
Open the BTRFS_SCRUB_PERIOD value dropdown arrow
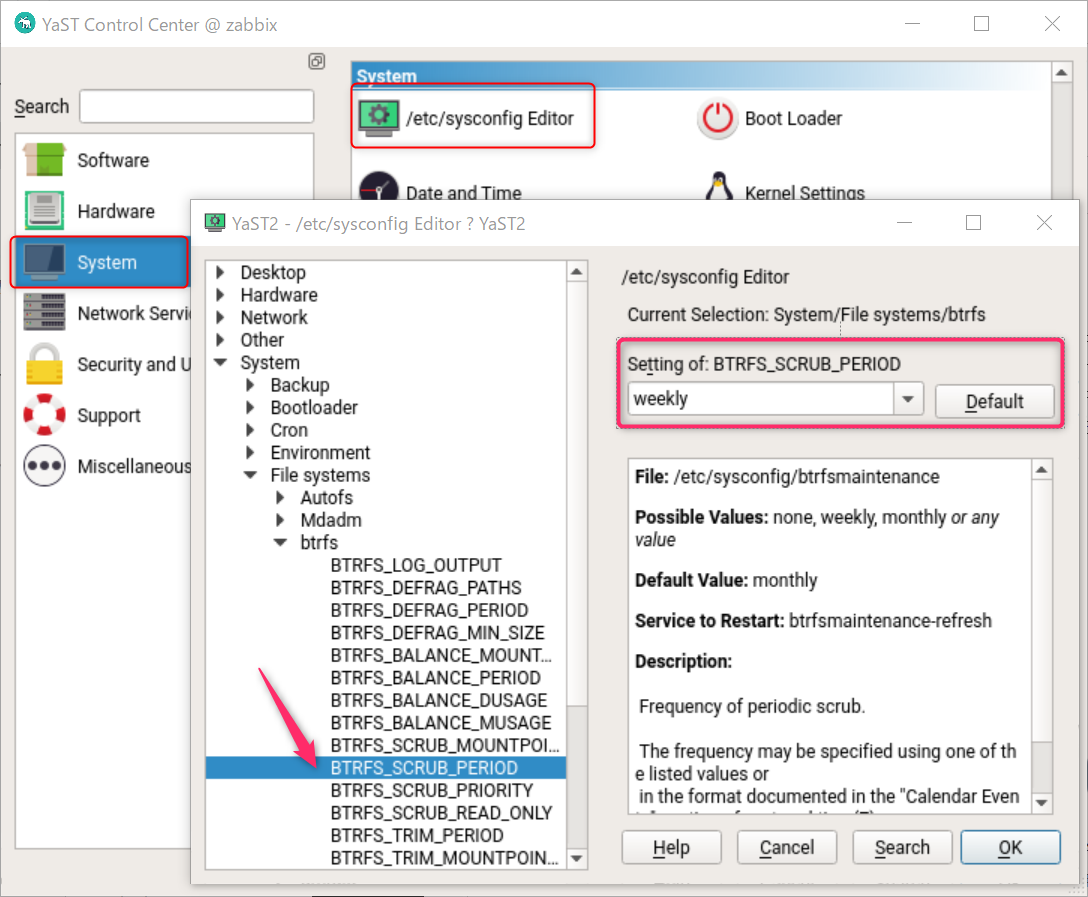908,399
